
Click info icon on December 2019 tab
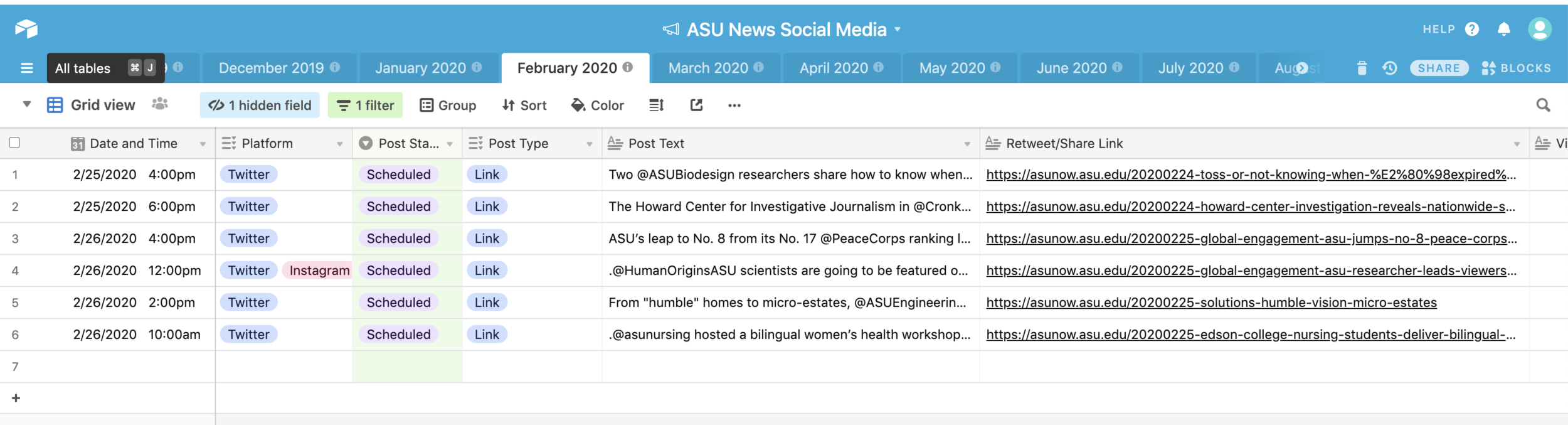coord(335,67)
